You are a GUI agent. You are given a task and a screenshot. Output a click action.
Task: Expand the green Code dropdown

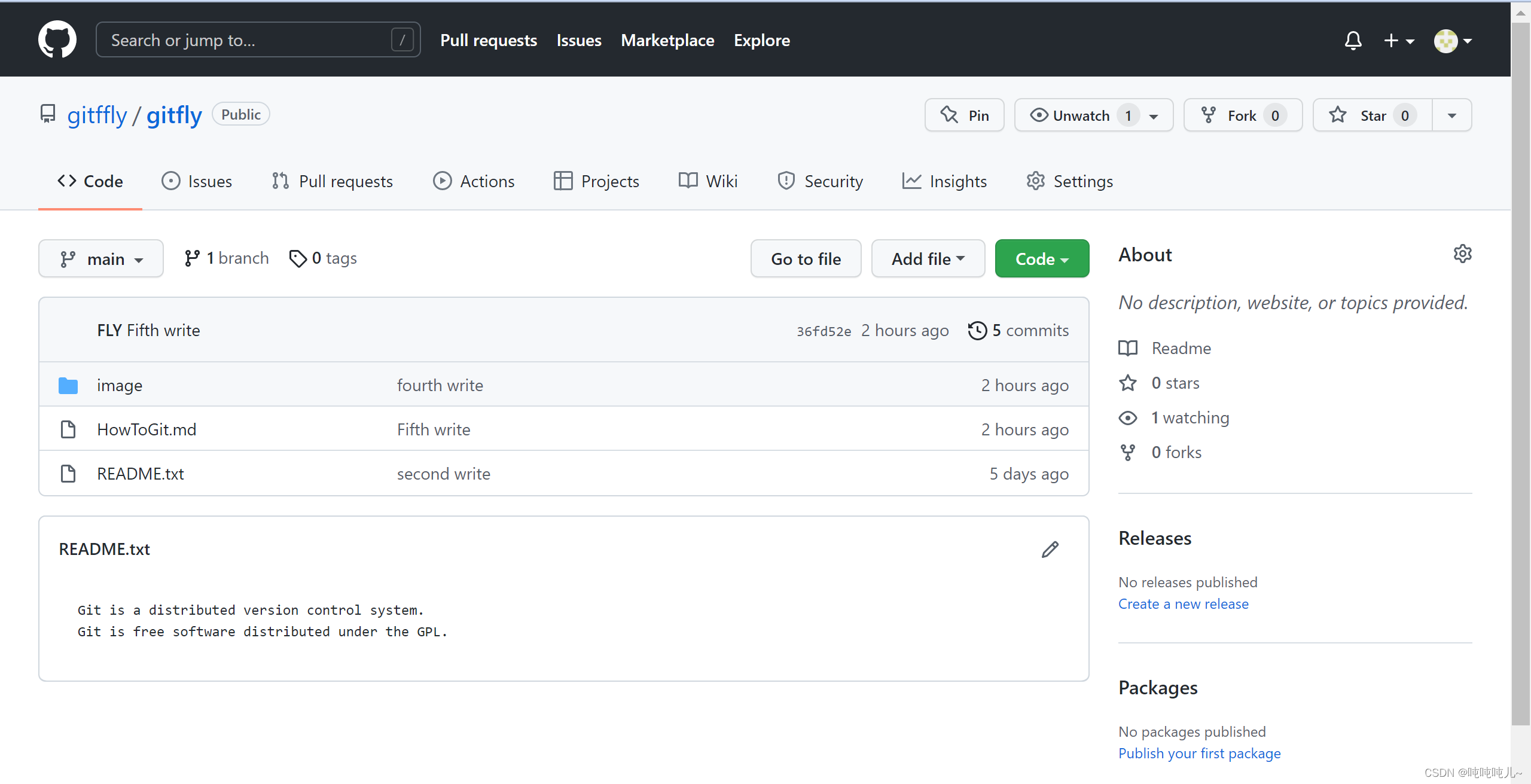(1042, 258)
